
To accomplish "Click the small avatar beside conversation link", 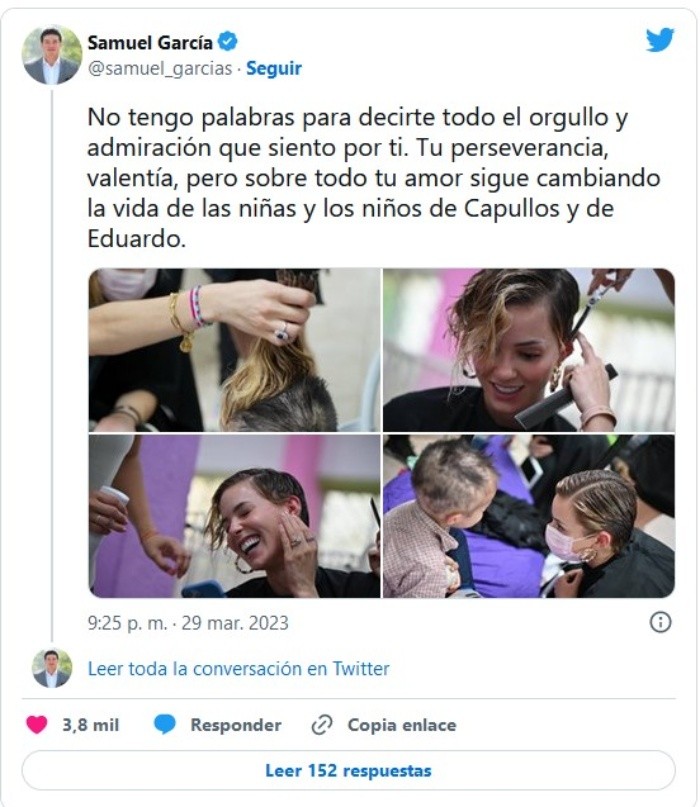I will [x=51, y=668].
